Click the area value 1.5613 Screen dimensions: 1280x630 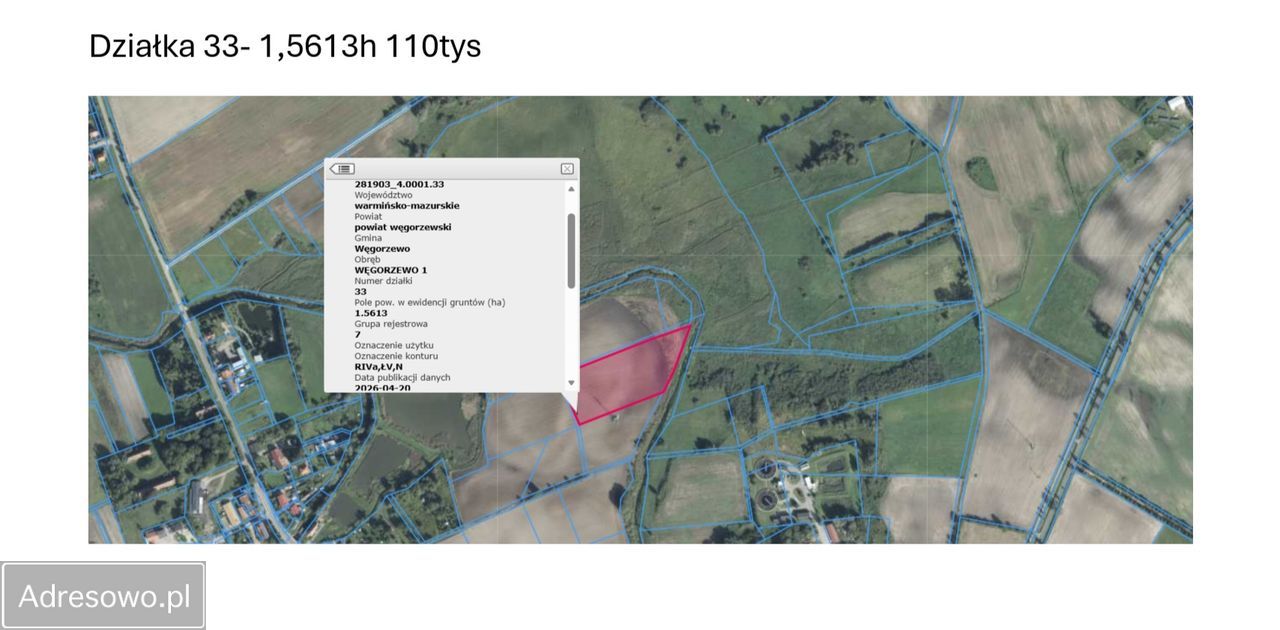[371, 313]
